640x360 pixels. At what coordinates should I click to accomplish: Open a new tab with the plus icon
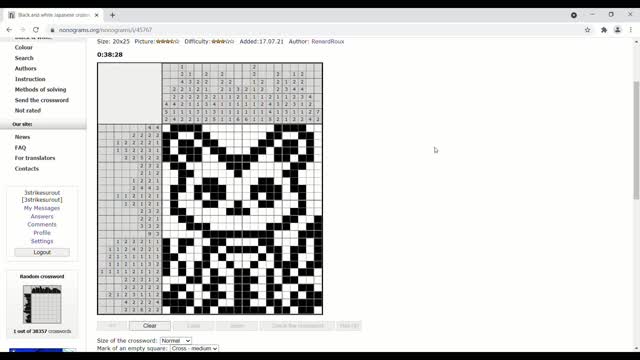click(x=112, y=15)
